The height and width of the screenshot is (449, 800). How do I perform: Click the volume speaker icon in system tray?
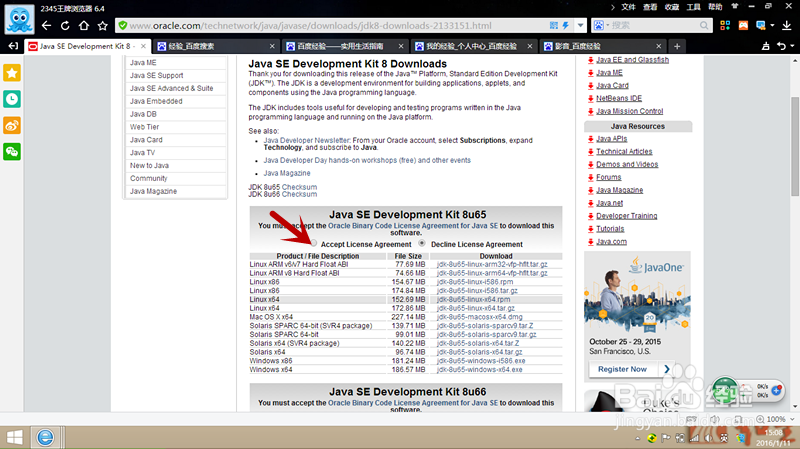coord(709,438)
